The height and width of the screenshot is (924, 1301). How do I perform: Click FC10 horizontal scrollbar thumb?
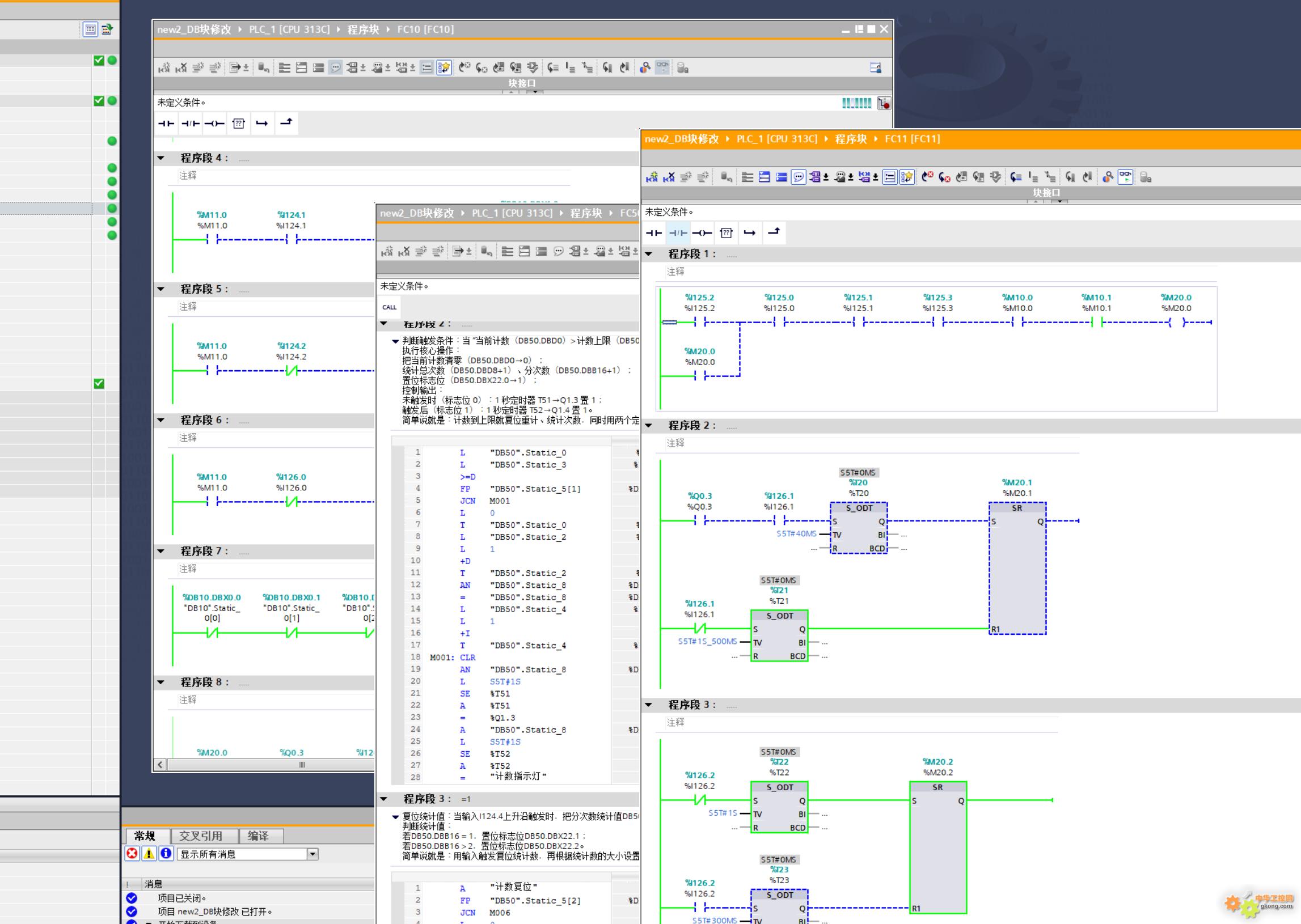[302, 765]
